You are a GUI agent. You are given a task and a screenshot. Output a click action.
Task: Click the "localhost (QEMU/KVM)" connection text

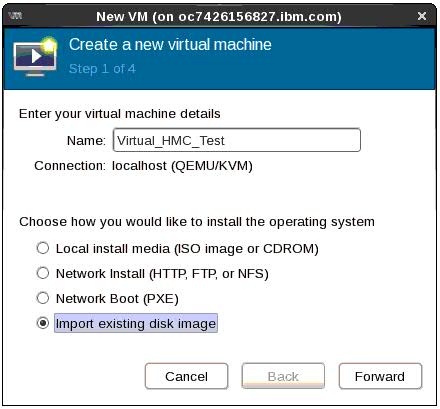(182, 166)
